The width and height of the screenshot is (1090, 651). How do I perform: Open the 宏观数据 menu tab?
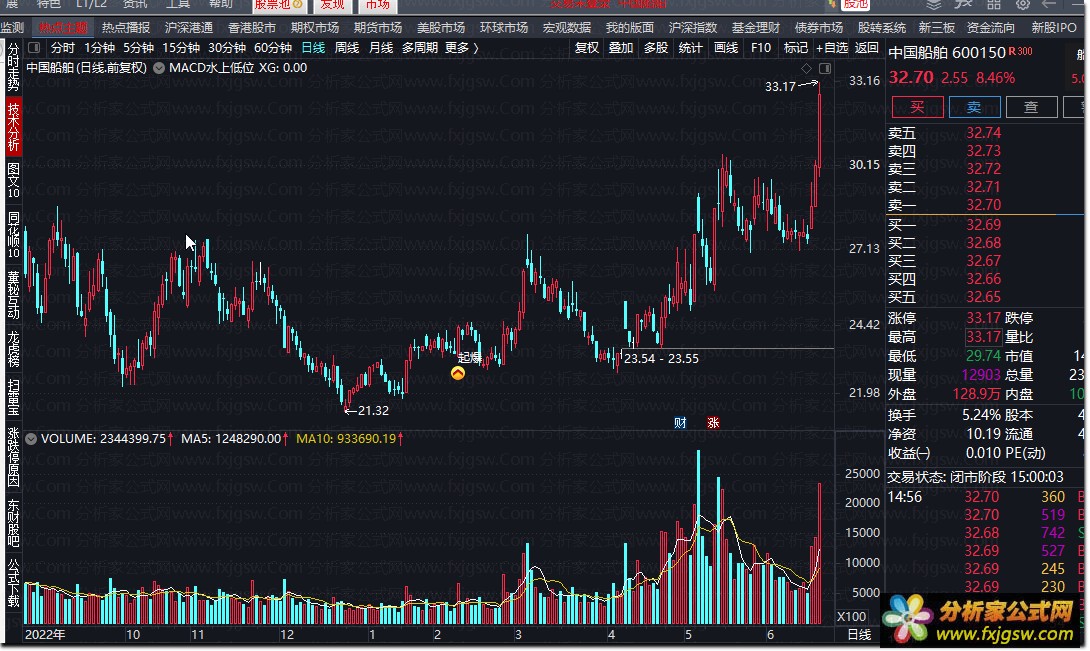click(567, 28)
